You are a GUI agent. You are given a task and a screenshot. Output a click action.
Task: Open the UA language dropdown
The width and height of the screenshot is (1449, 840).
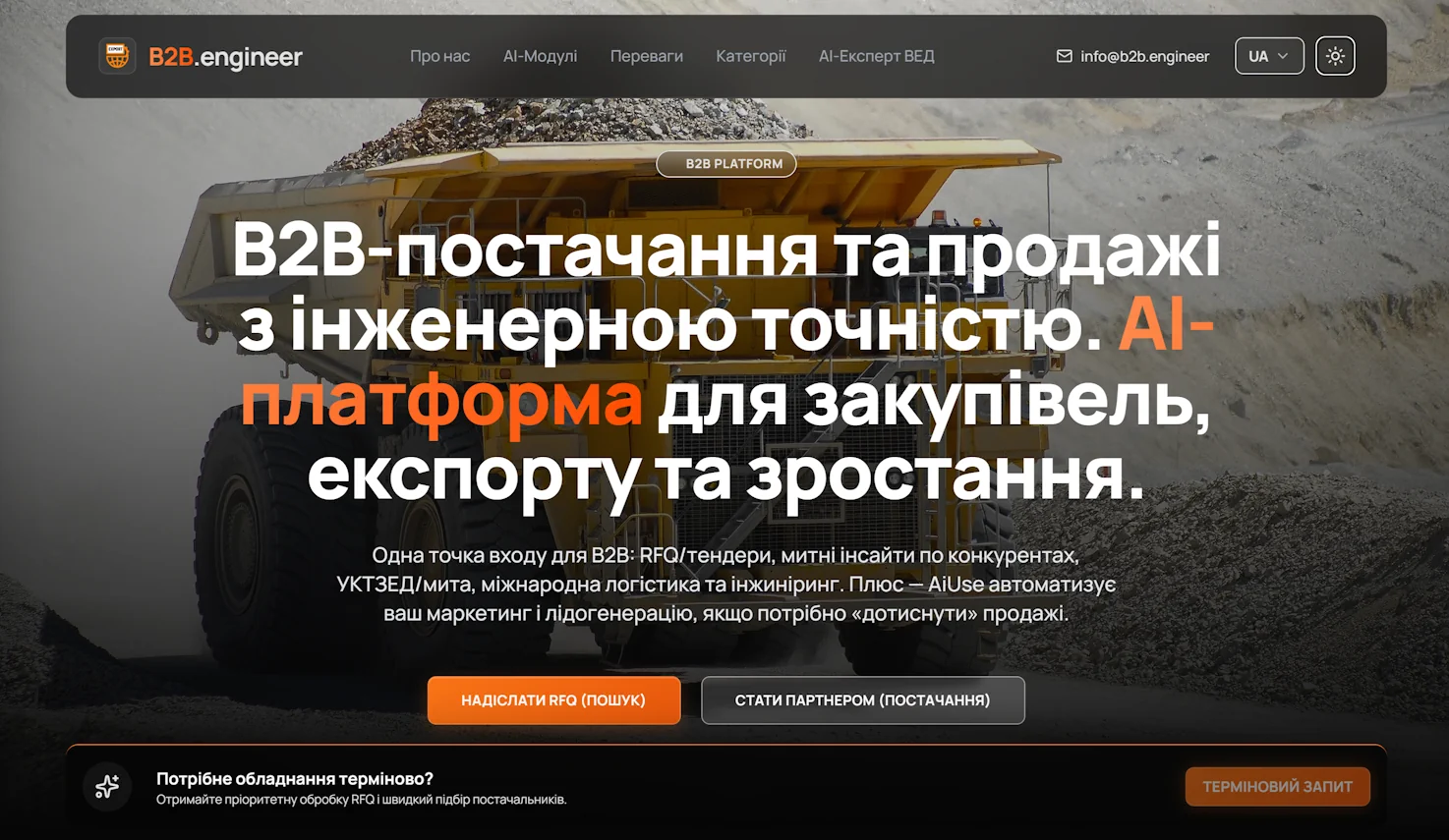coord(1269,56)
